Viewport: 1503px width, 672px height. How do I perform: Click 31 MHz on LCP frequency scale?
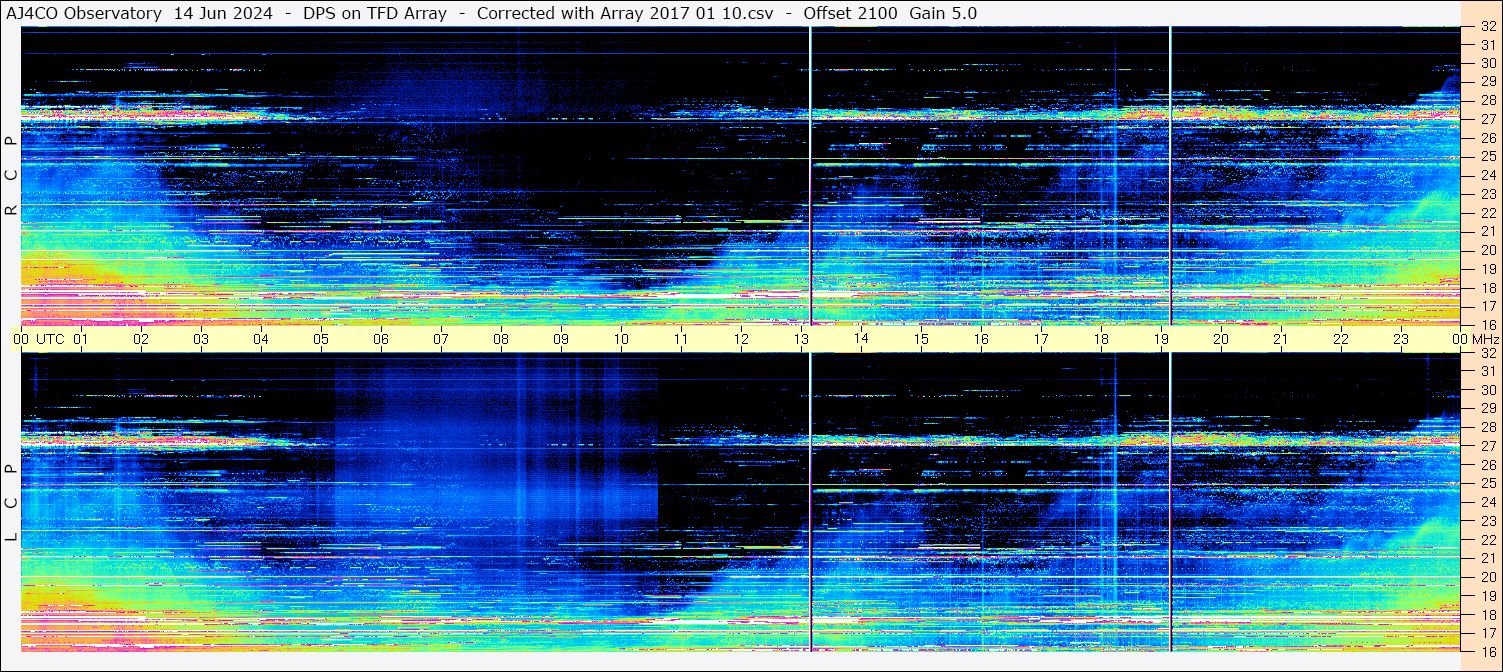[x=1487, y=371]
